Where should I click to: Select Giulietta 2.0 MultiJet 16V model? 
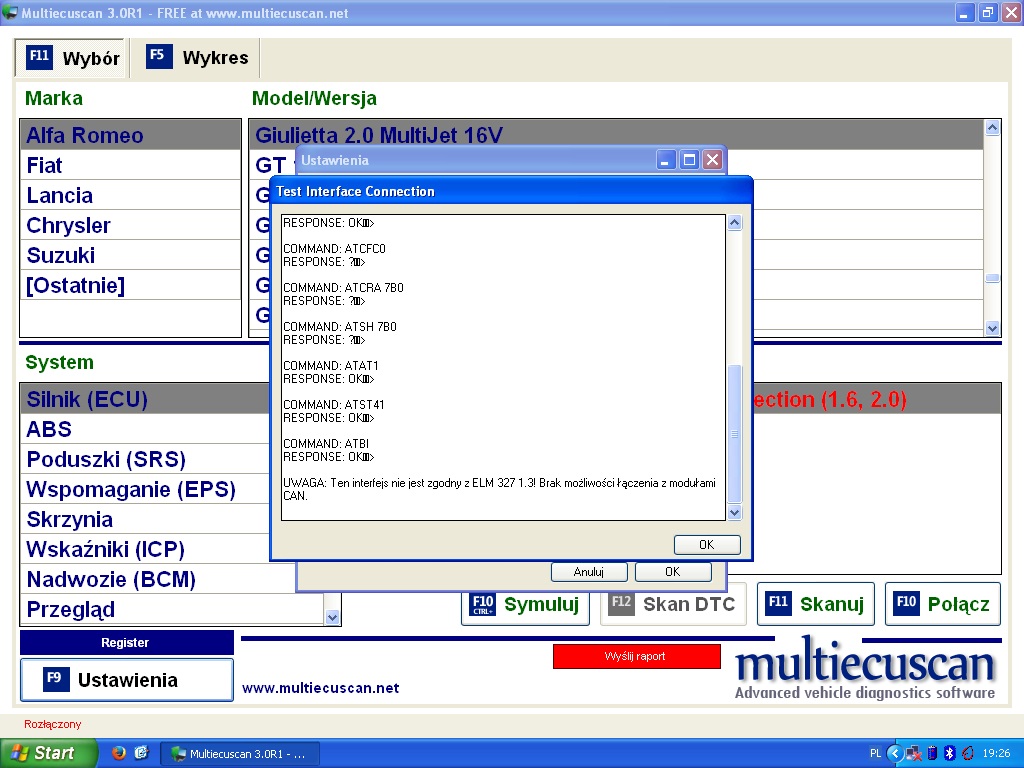tap(616, 135)
